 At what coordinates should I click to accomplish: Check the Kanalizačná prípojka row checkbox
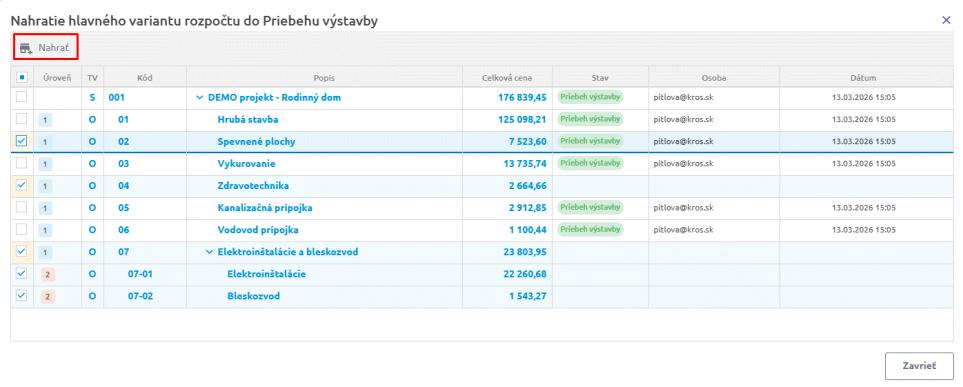point(21,208)
